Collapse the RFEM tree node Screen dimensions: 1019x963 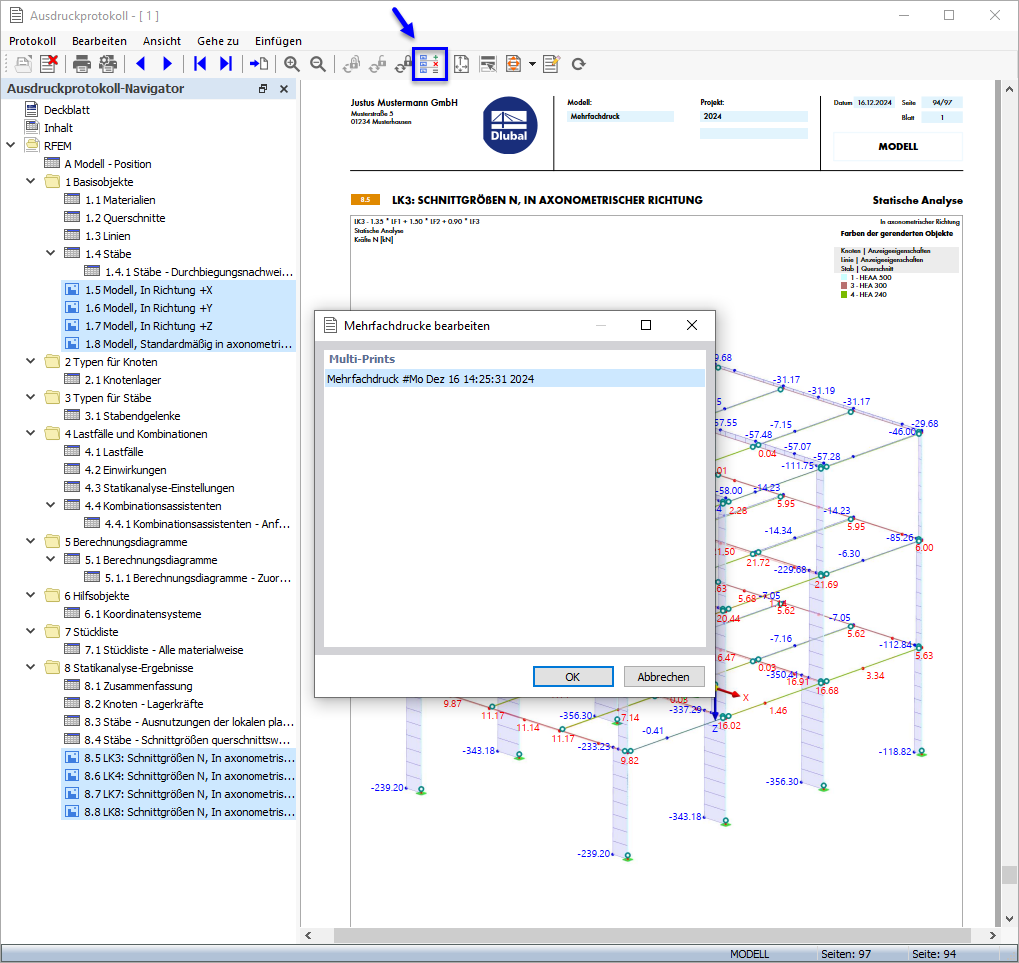11,145
